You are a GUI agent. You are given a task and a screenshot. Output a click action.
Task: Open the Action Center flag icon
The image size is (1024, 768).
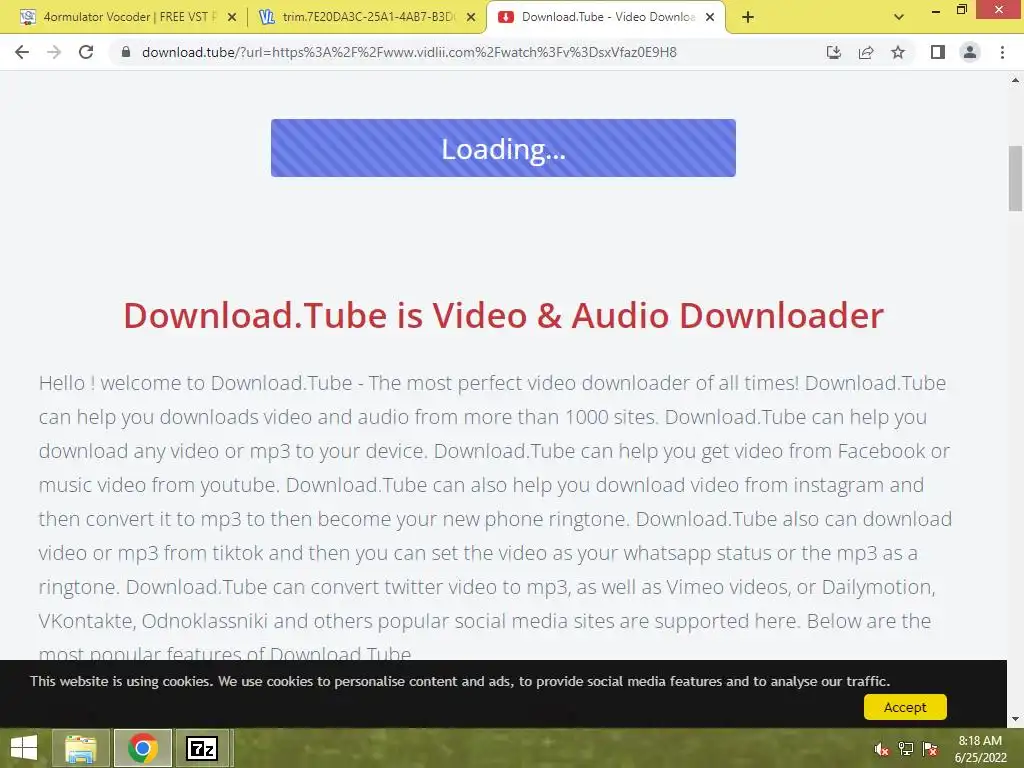point(930,749)
